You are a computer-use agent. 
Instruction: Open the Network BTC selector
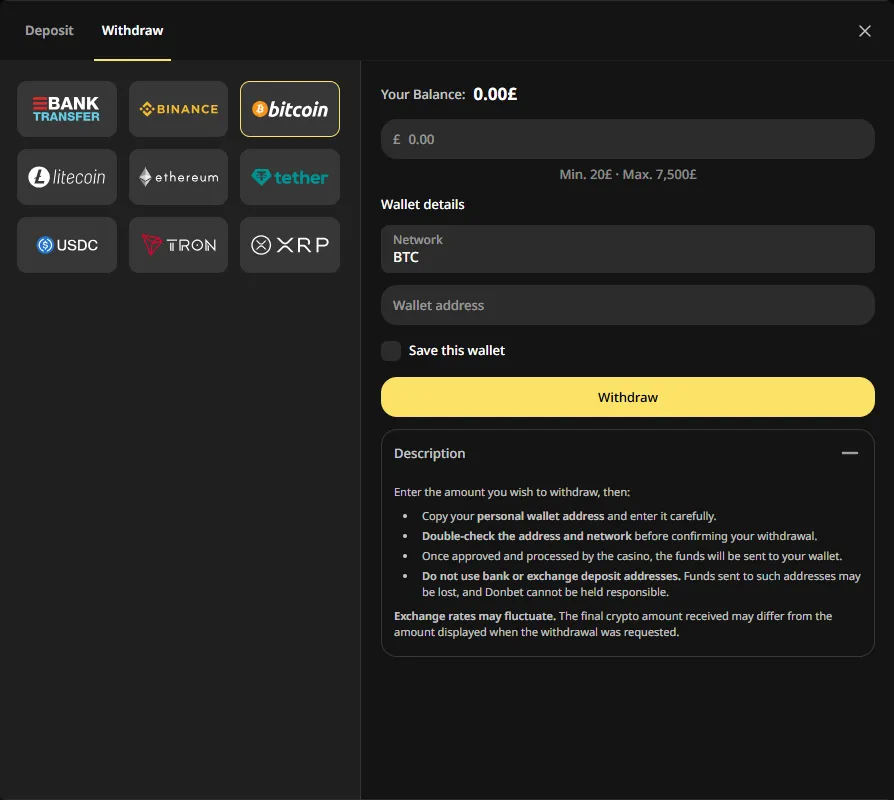pyautogui.click(x=628, y=249)
